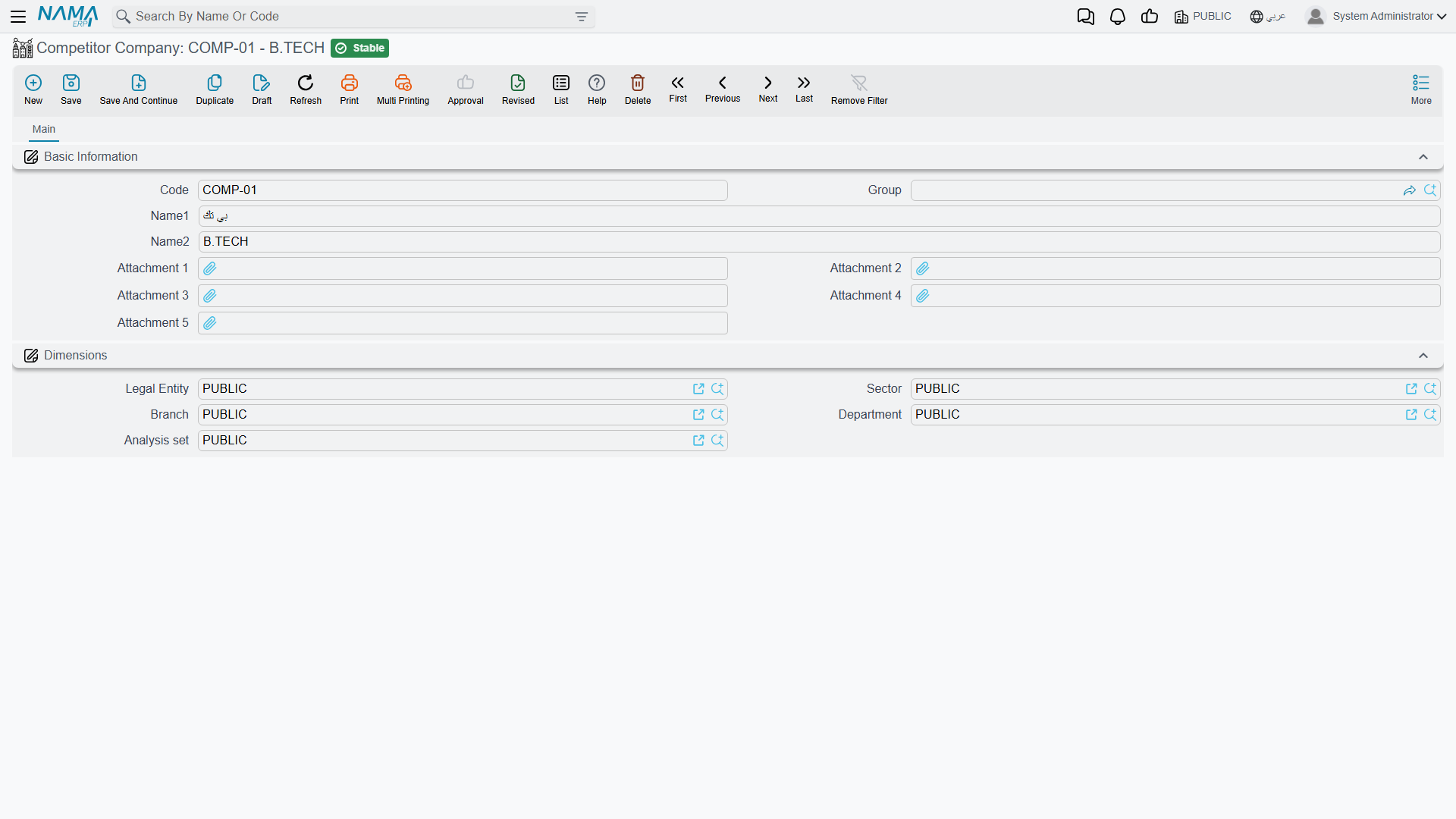Search Sector lookup icon
1456x819 pixels.
coord(1430,389)
